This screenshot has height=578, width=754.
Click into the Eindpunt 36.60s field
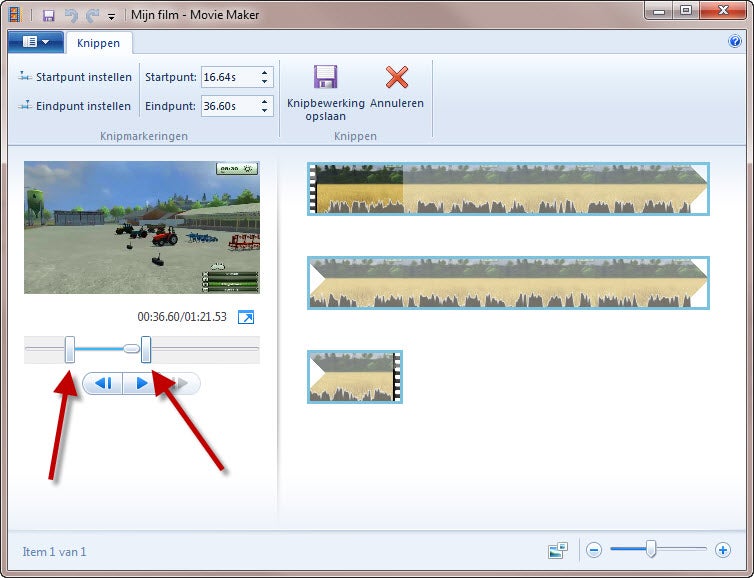coord(230,106)
